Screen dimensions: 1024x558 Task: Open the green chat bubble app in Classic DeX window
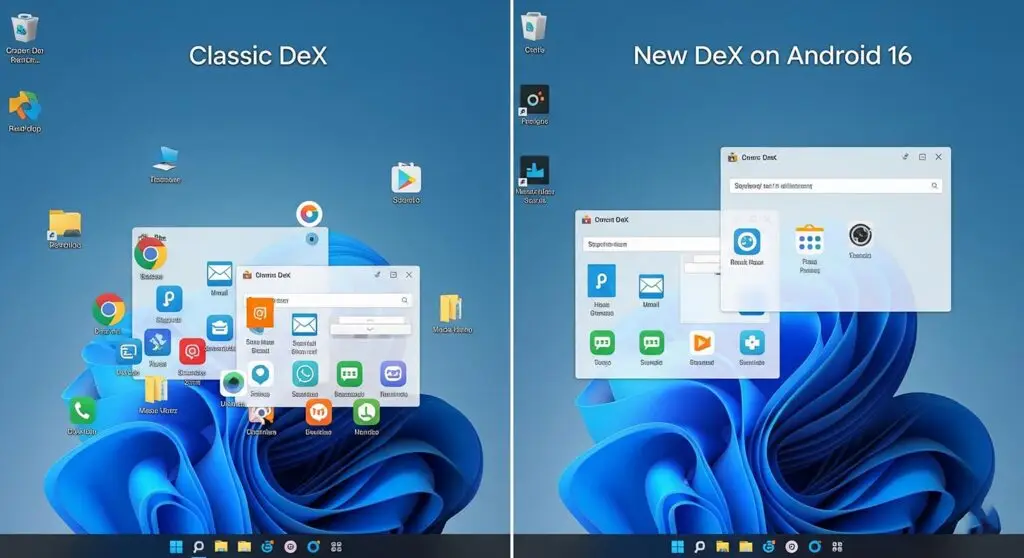click(349, 374)
